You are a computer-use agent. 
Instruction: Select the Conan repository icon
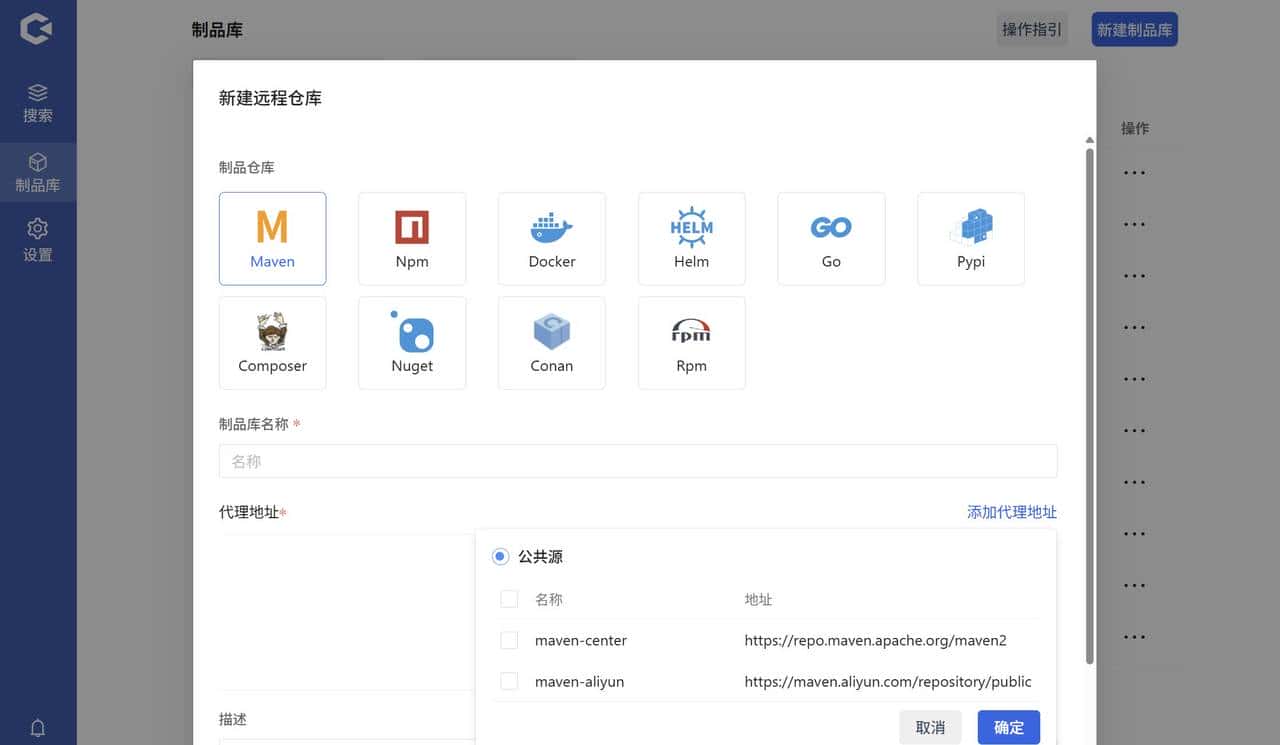(551, 342)
